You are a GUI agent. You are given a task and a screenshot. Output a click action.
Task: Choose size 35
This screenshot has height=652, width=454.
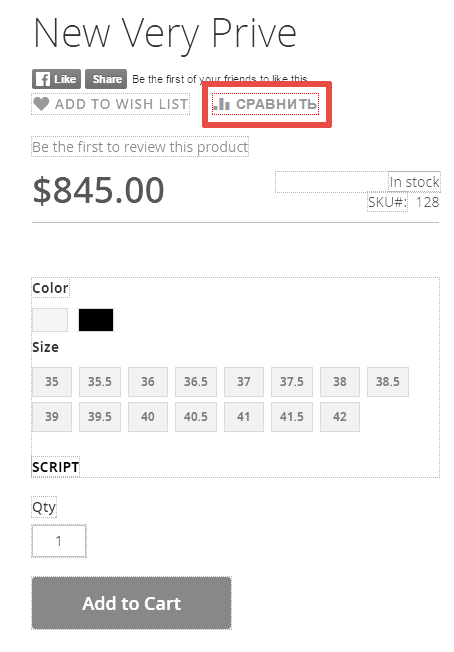click(x=52, y=382)
